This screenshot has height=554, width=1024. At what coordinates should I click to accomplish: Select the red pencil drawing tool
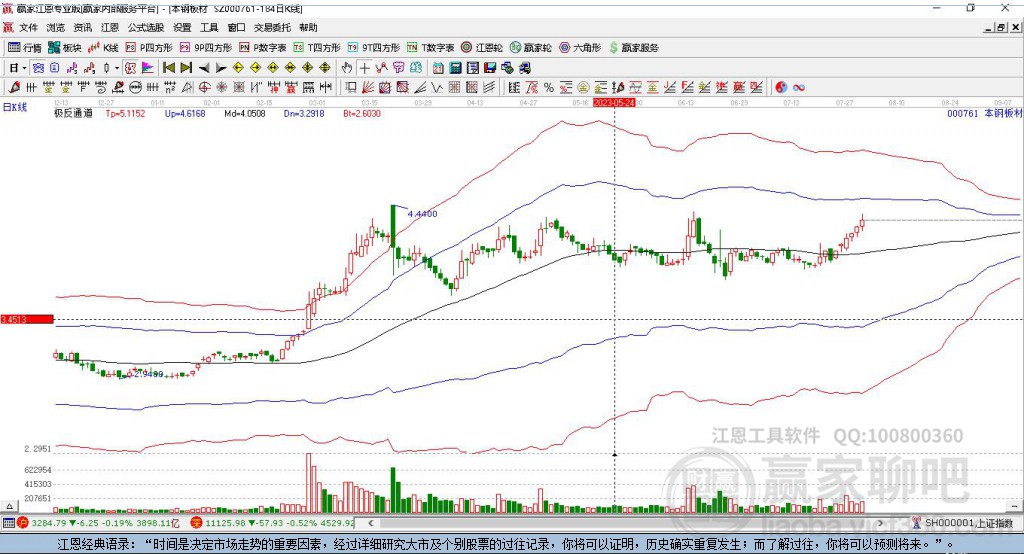pyautogui.click(x=14, y=88)
